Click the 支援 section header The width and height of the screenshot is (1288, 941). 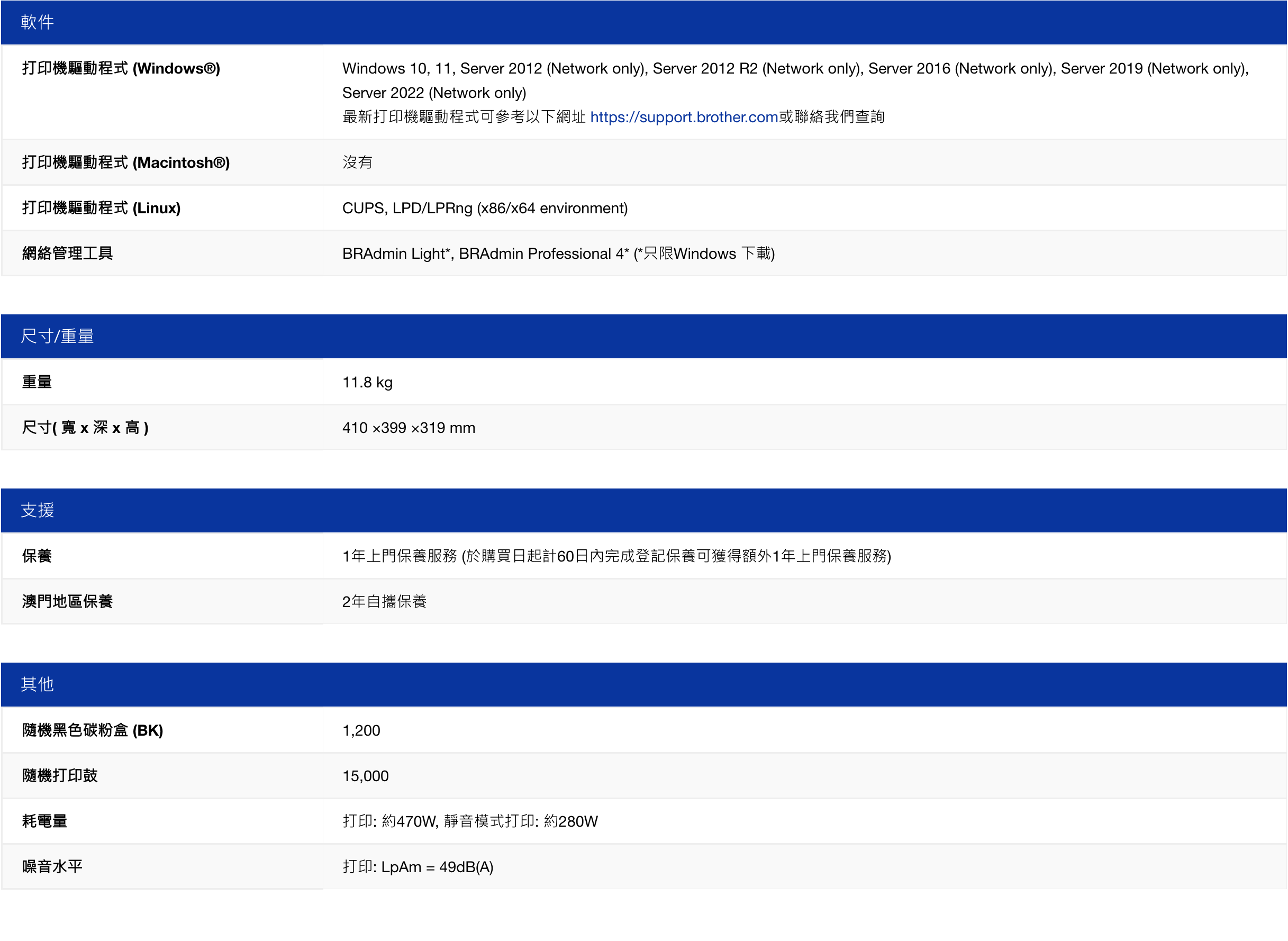(38, 510)
